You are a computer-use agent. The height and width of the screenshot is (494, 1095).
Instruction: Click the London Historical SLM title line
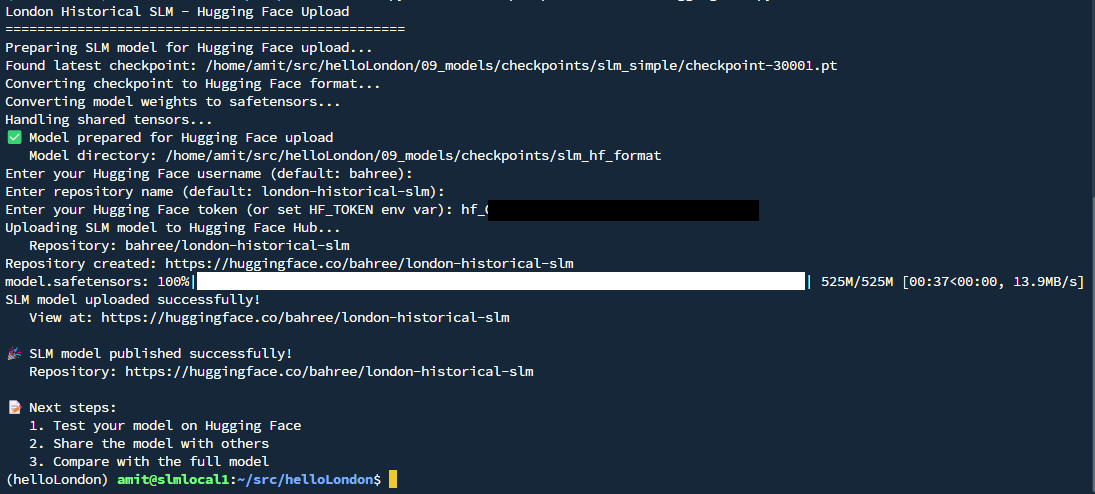pyautogui.click(x=177, y=12)
